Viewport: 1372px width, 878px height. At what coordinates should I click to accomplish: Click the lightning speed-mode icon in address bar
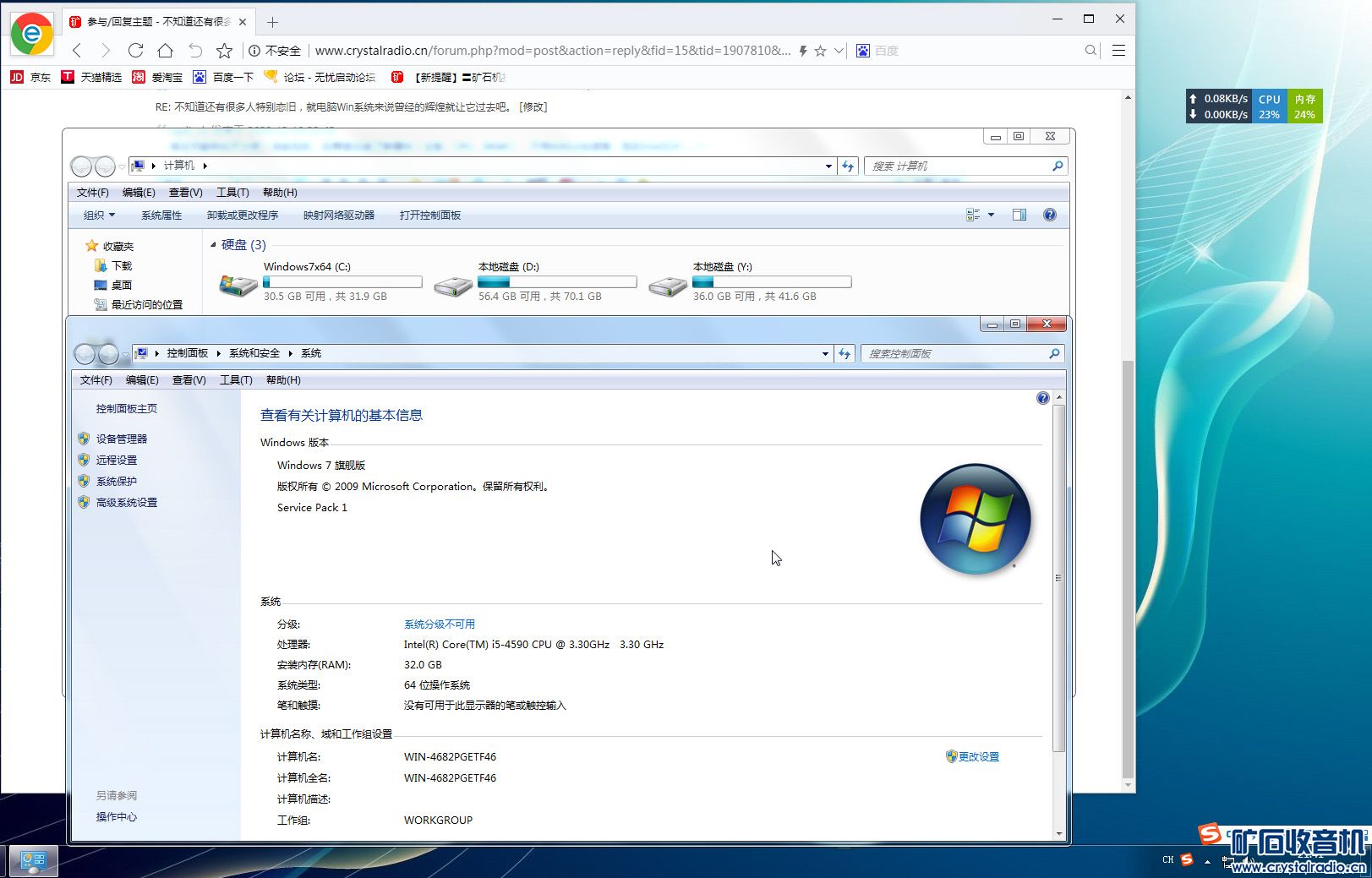coord(803,51)
